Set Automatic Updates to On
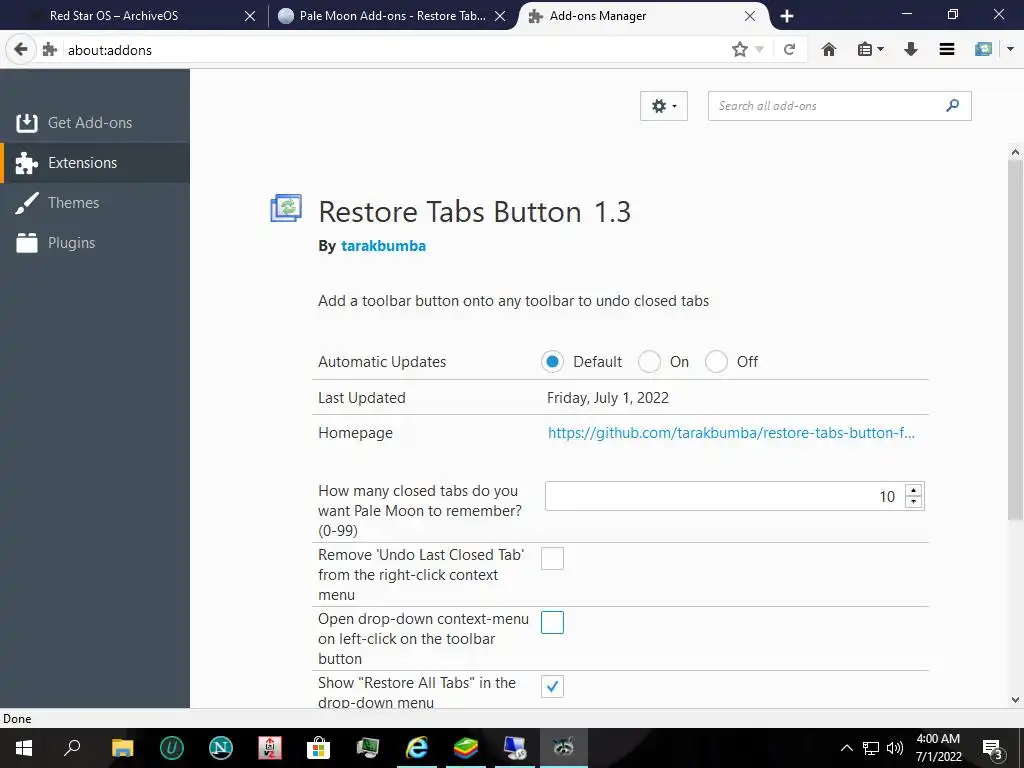Viewport: 1024px width, 768px height. (x=649, y=362)
